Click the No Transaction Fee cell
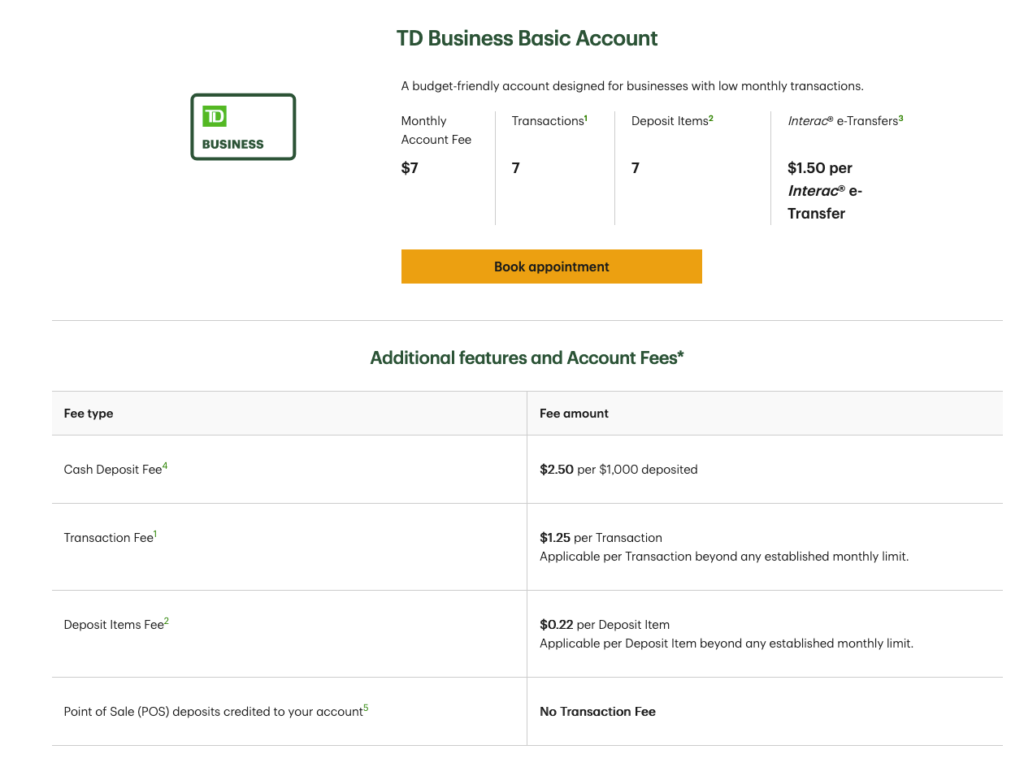Image resolution: width=1024 pixels, height=767 pixels. (597, 712)
